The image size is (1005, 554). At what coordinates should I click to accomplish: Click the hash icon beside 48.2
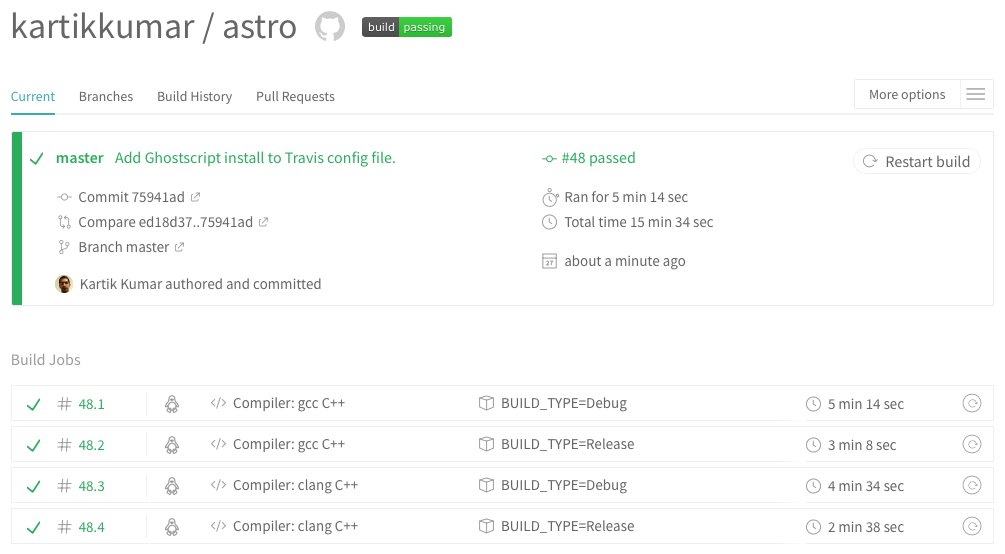tap(64, 445)
